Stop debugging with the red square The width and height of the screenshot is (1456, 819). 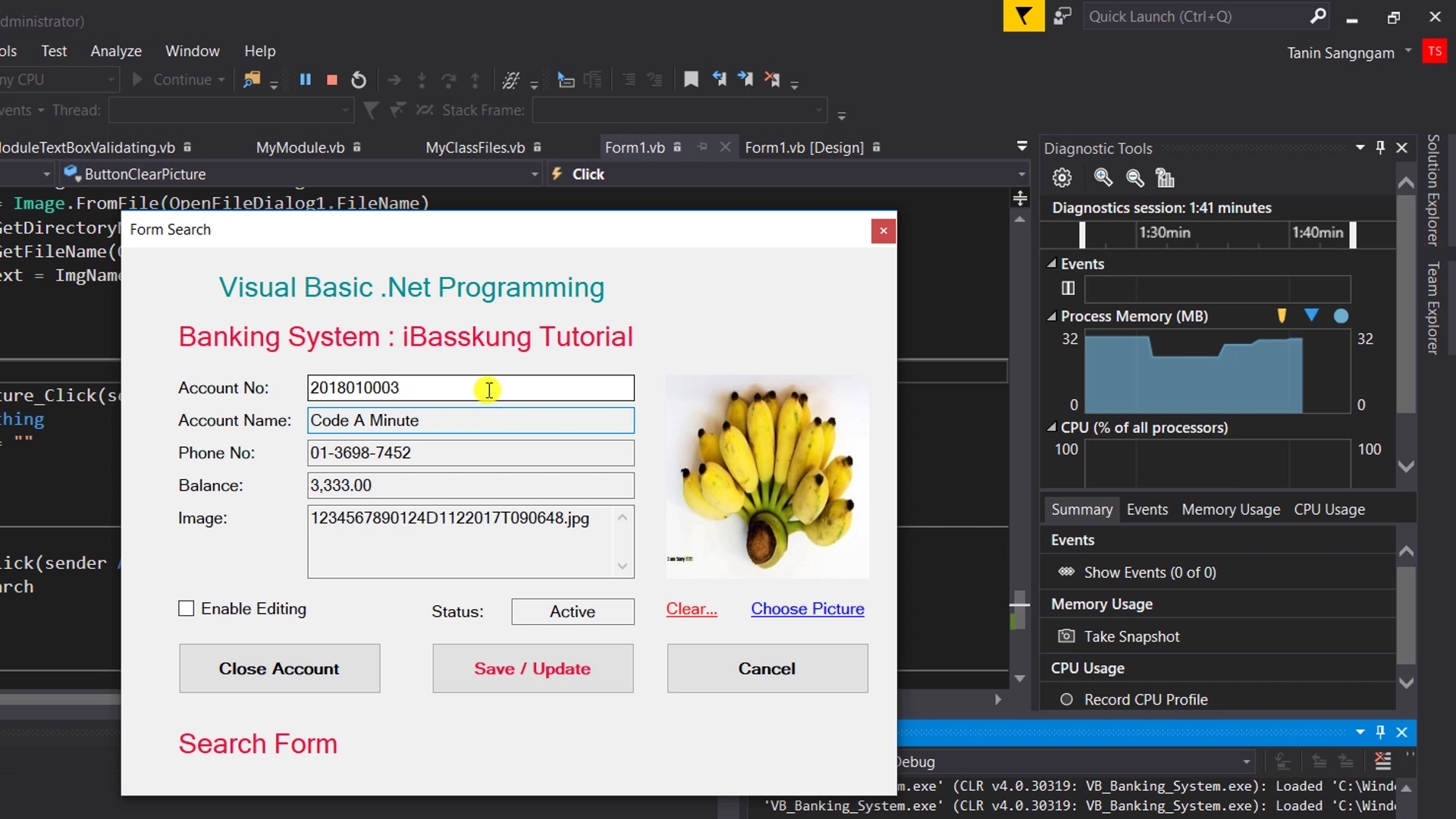tap(332, 80)
